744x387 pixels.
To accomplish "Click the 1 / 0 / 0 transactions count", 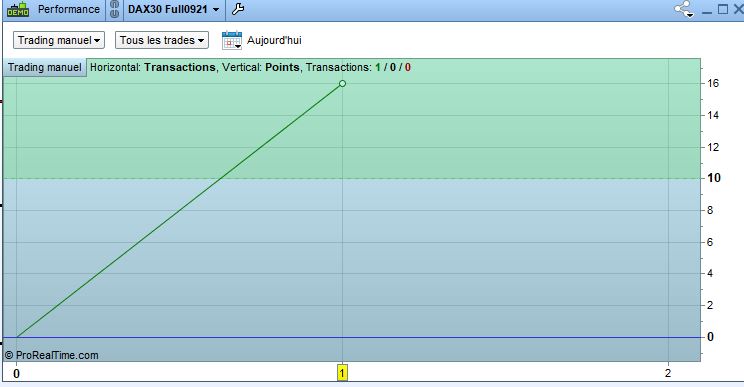I will click(393, 67).
